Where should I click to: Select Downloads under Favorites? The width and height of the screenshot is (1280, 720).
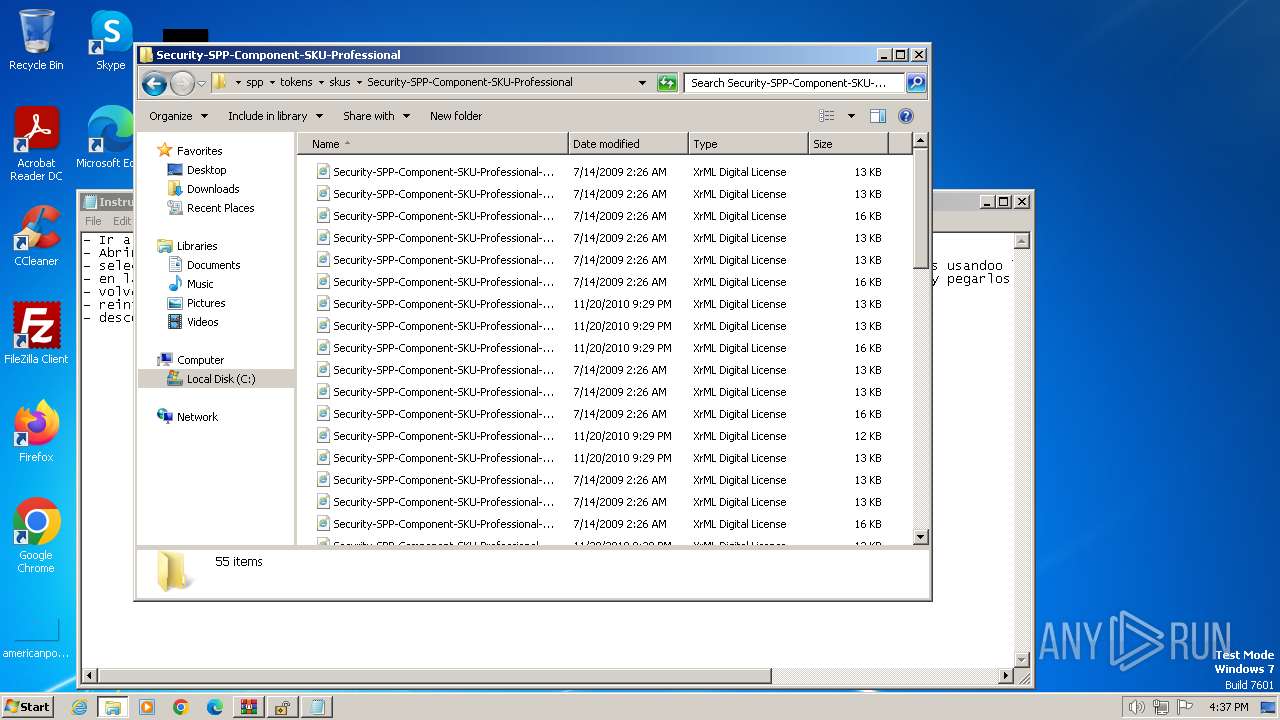tap(212, 189)
